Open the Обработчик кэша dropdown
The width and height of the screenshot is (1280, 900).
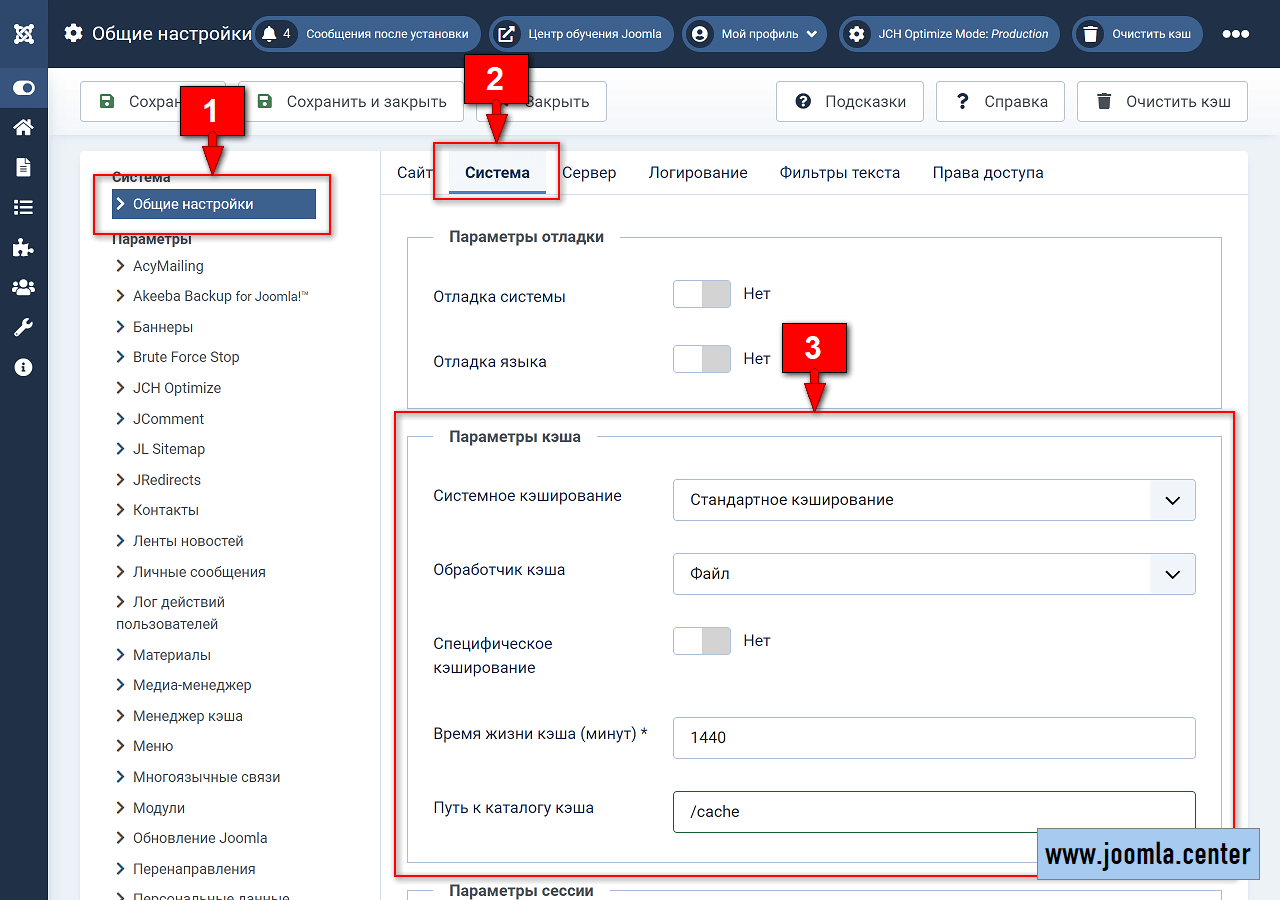point(934,574)
